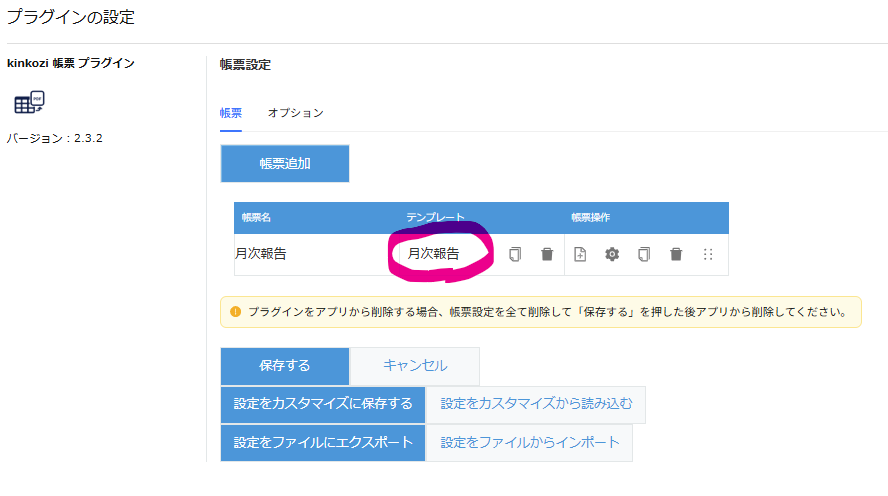Click the 保存する button
Image resolution: width=888 pixels, height=496 pixels.
(284, 366)
